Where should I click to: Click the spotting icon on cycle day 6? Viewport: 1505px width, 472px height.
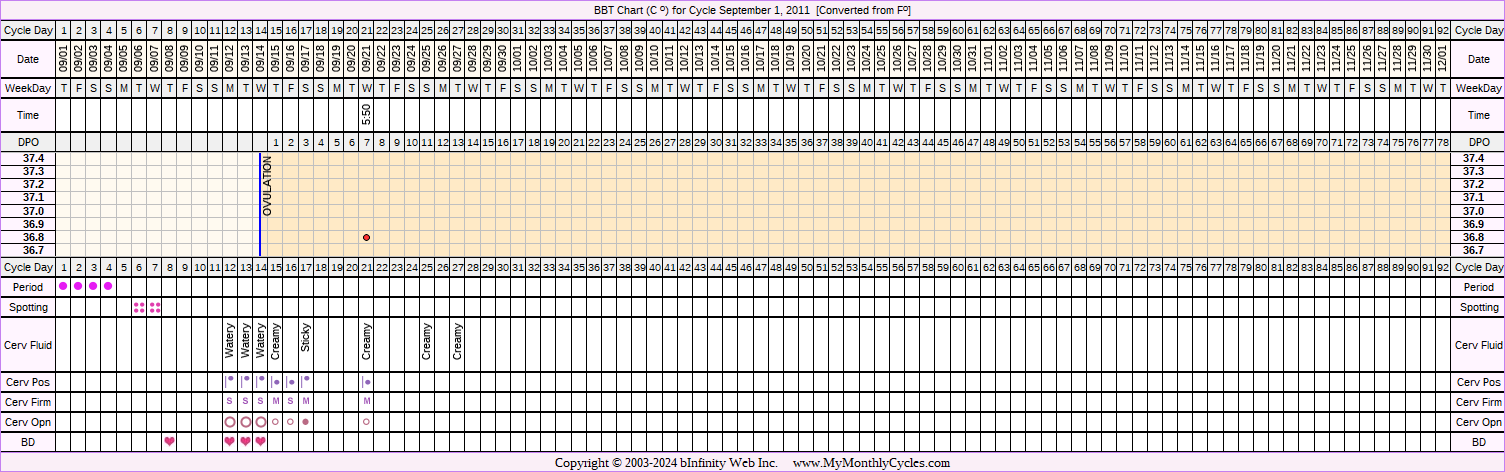[x=139, y=307]
